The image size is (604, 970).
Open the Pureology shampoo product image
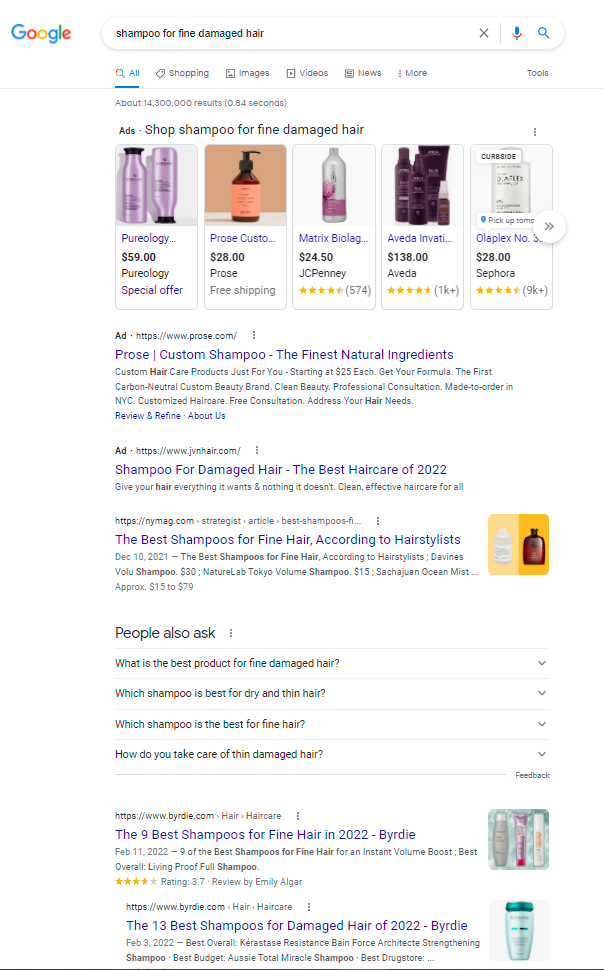[x=157, y=185]
